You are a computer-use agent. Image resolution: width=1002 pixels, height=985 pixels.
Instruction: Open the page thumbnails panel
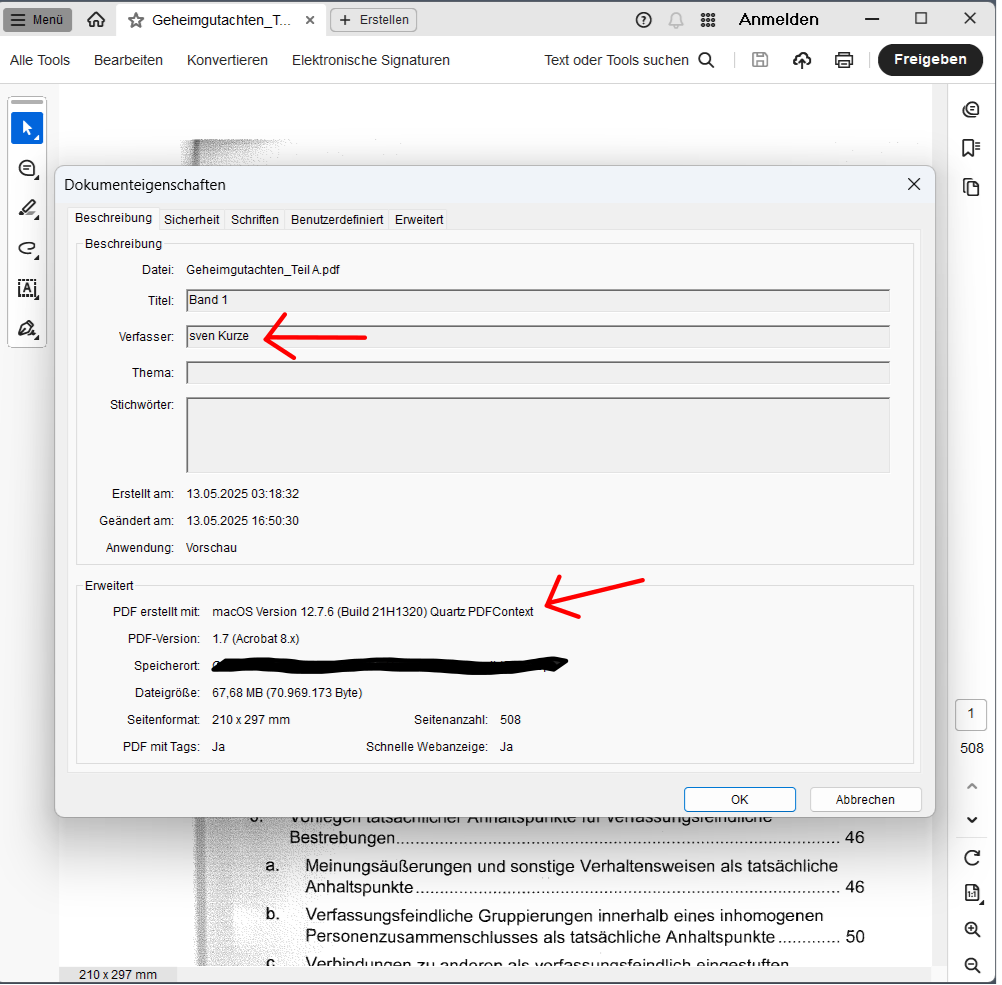[x=971, y=187]
